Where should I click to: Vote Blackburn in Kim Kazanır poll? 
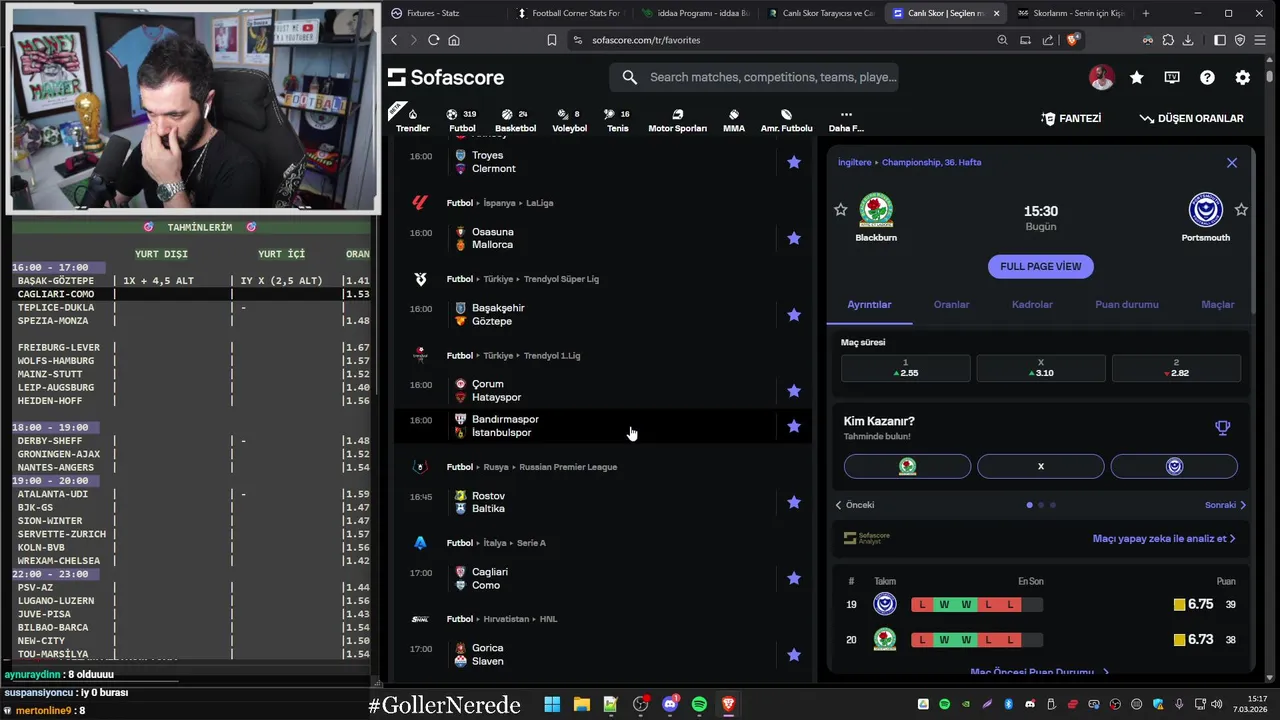coord(907,466)
